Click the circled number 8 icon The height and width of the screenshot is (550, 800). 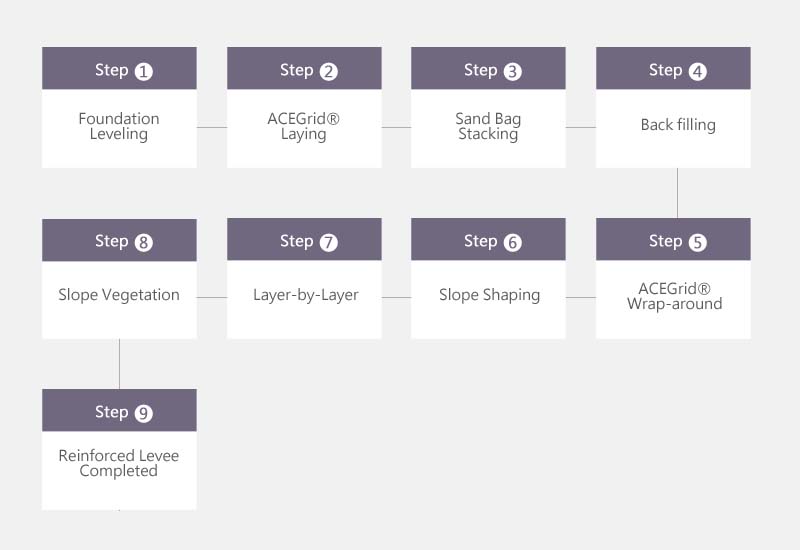click(x=143, y=242)
